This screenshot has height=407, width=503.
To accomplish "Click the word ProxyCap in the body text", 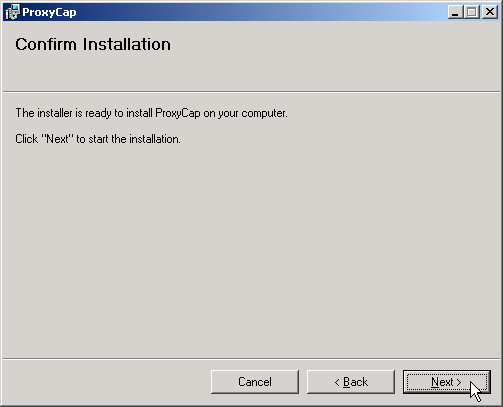I will [178, 113].
